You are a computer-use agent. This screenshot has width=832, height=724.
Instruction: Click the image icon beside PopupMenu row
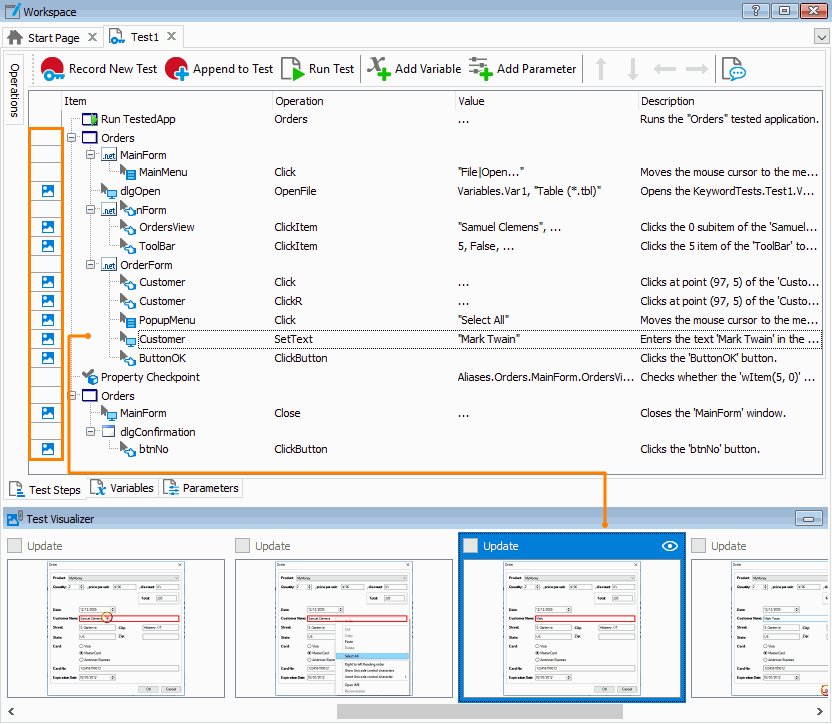point(48,320)
